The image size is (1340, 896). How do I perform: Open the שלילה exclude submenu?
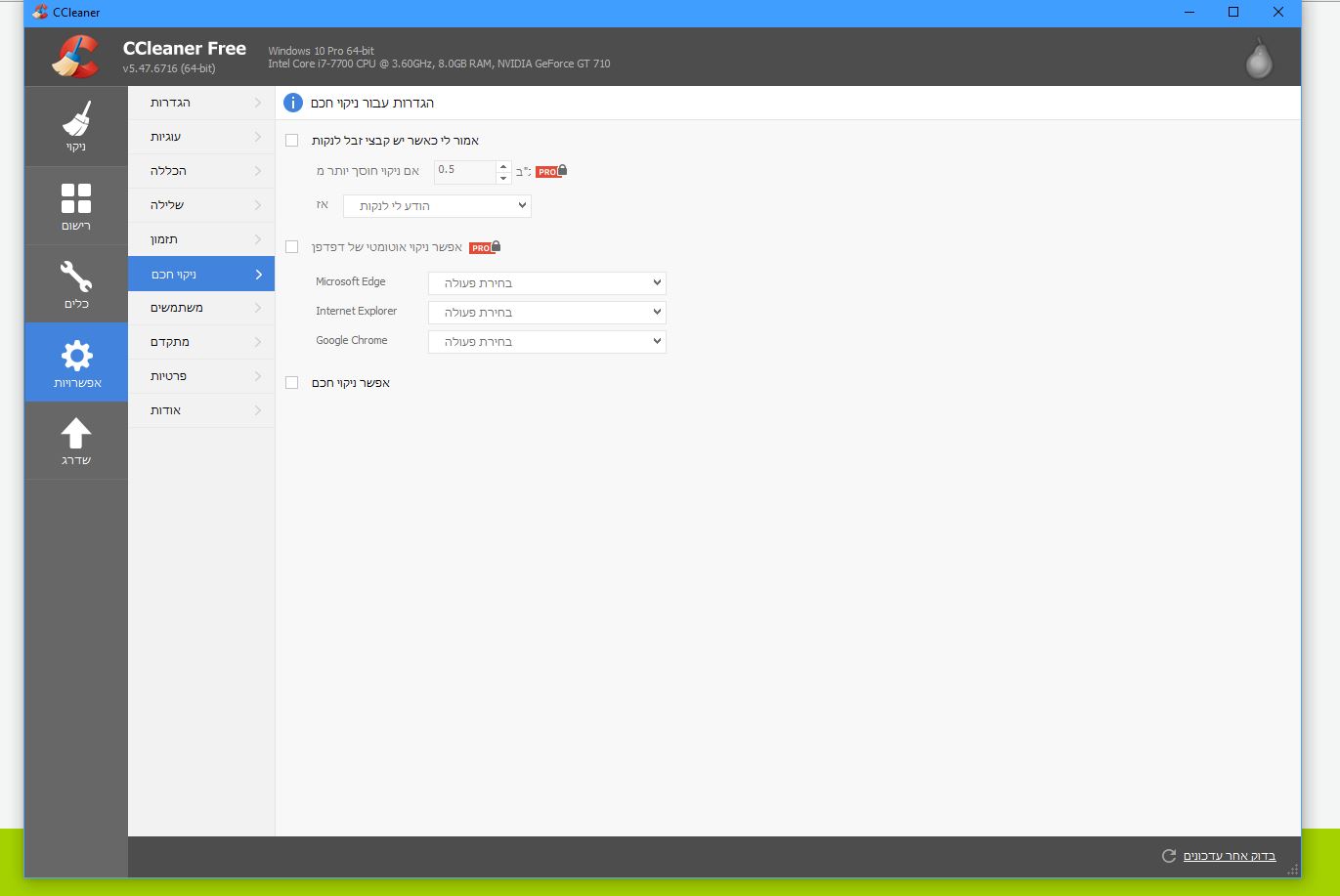click(201, 205)
